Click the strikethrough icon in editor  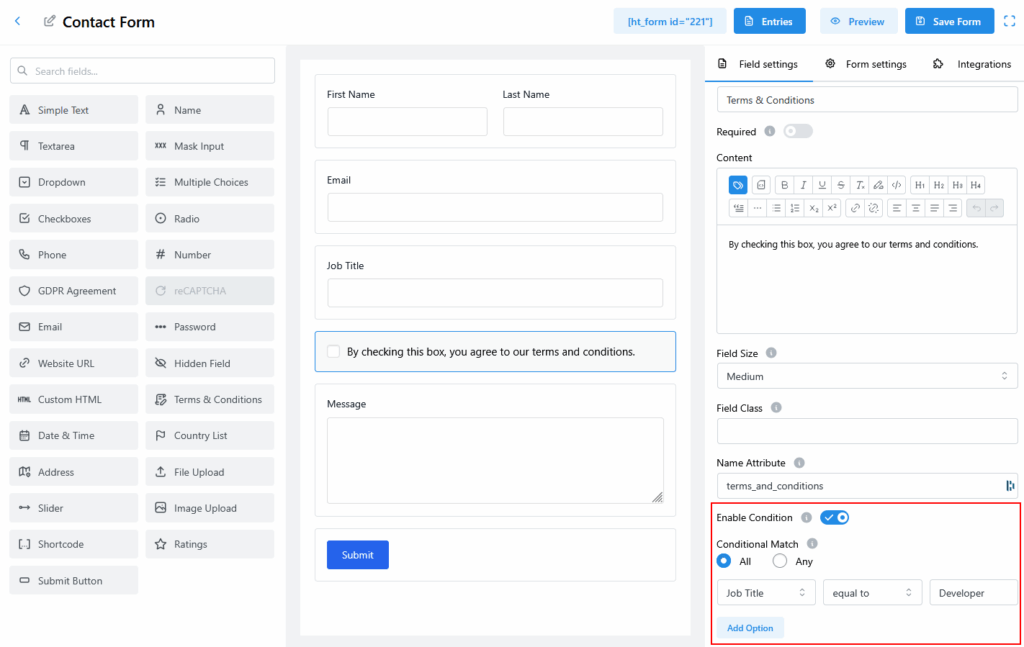coord(840,185)
